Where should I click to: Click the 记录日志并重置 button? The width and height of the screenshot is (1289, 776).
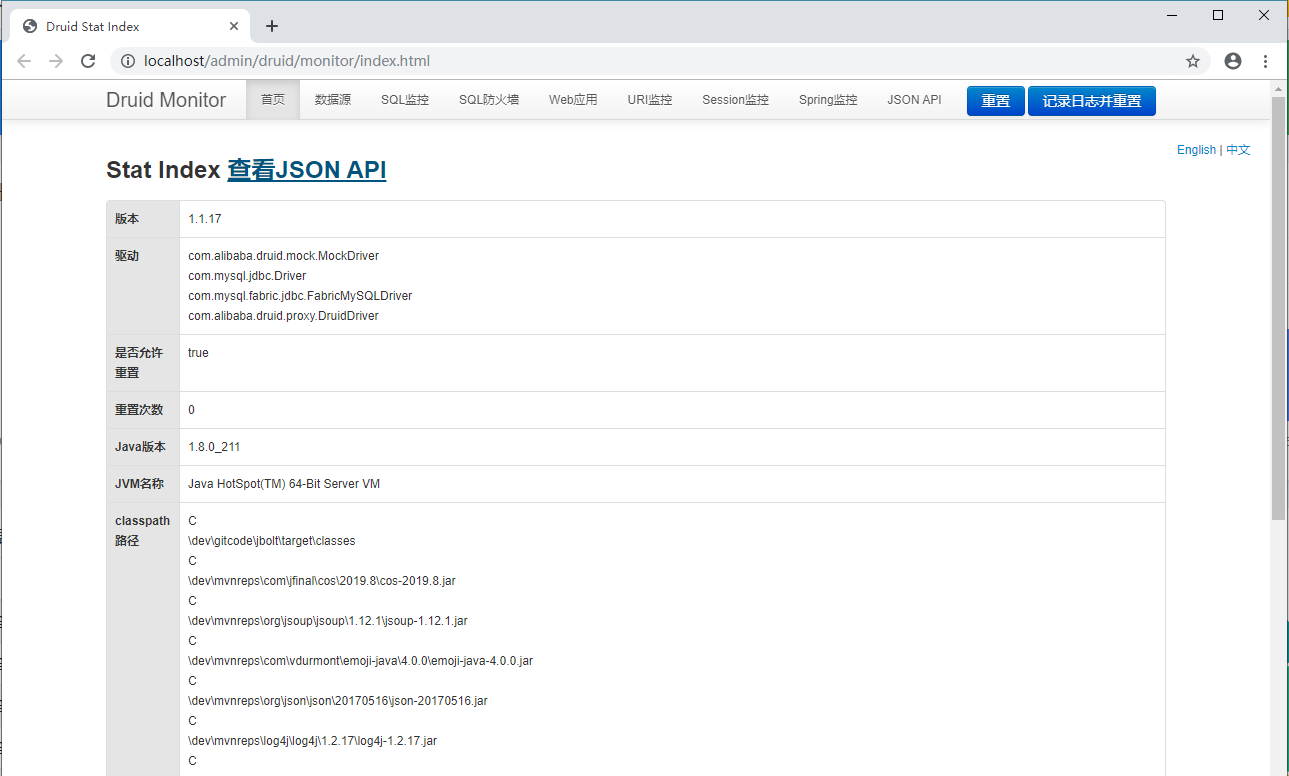[x=1092, y=101]
